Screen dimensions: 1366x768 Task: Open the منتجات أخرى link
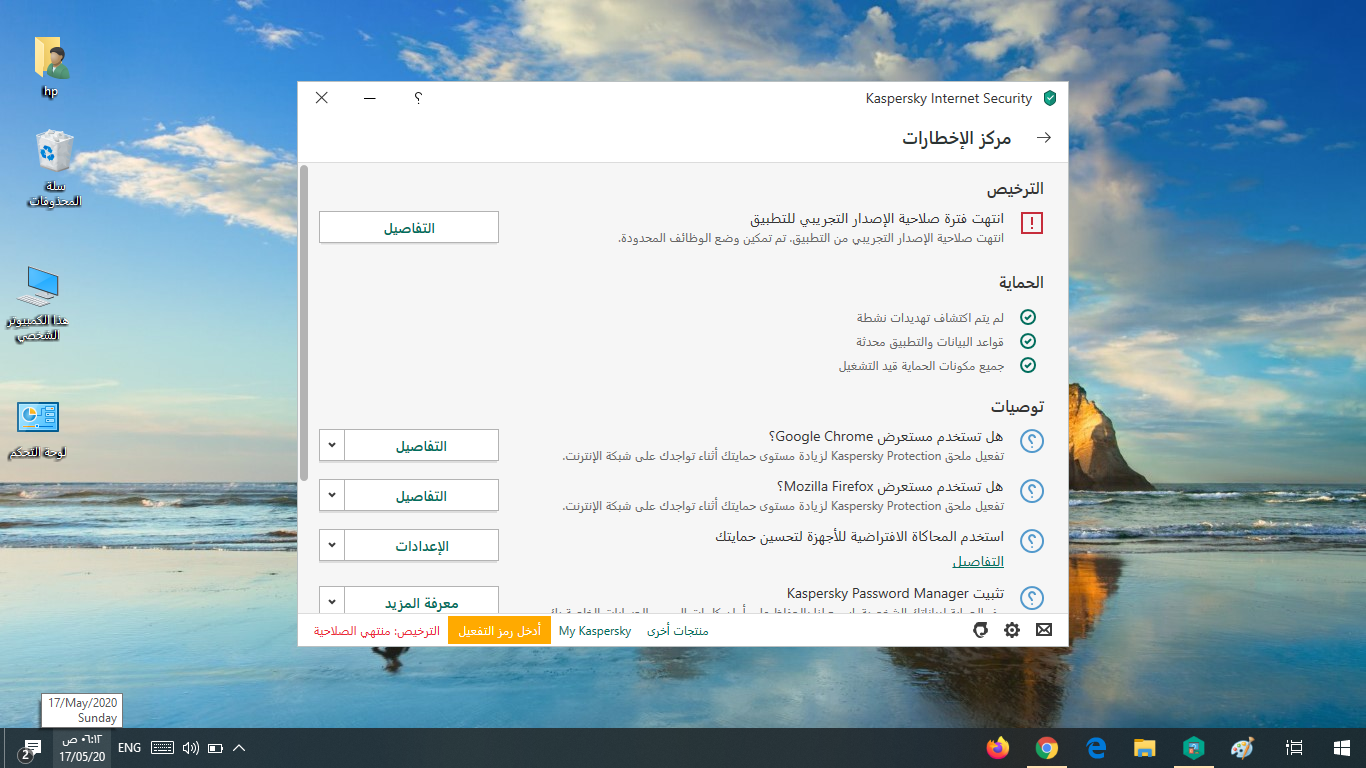[x=678, y=631]
